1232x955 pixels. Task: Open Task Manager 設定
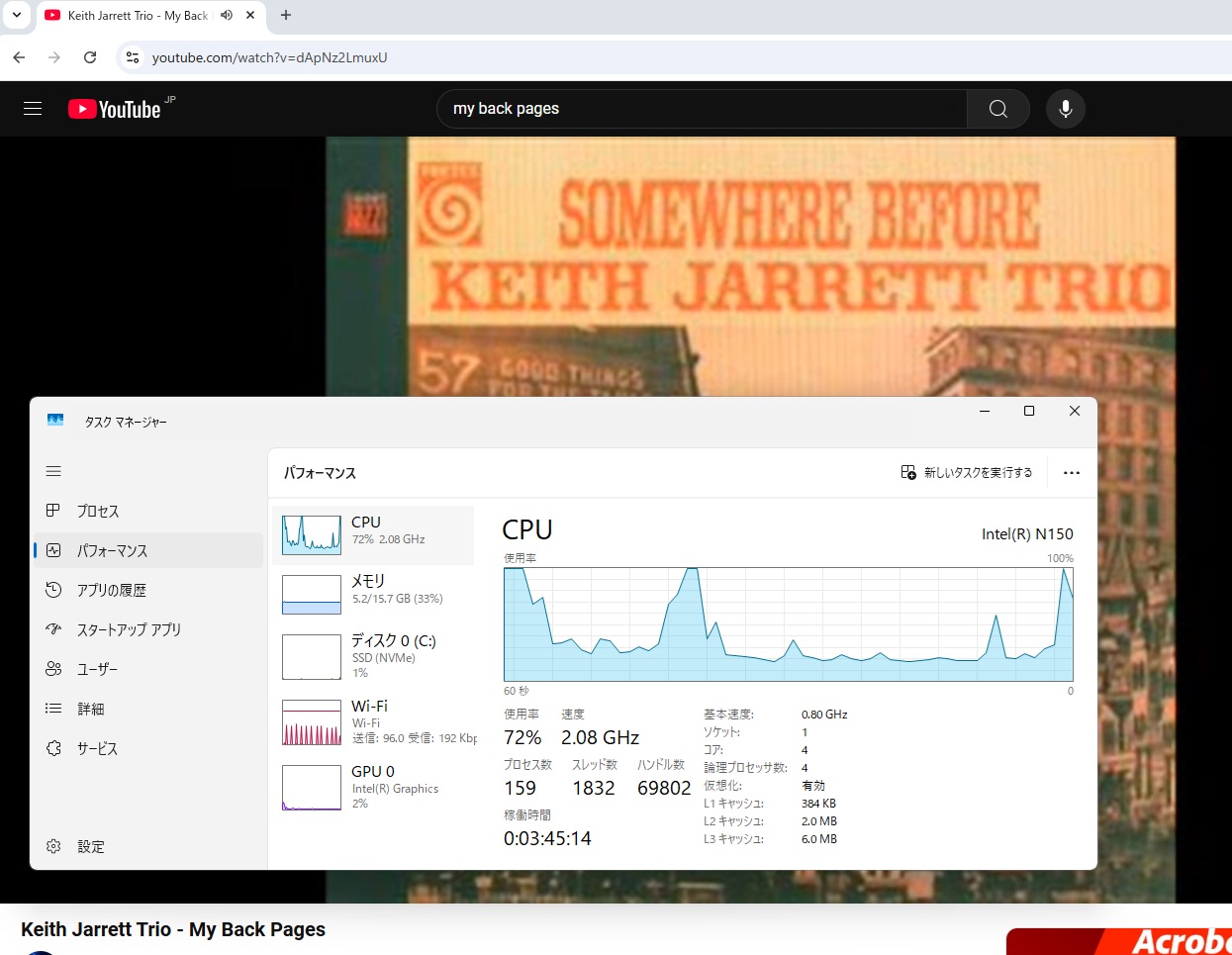tap(148, 846)
